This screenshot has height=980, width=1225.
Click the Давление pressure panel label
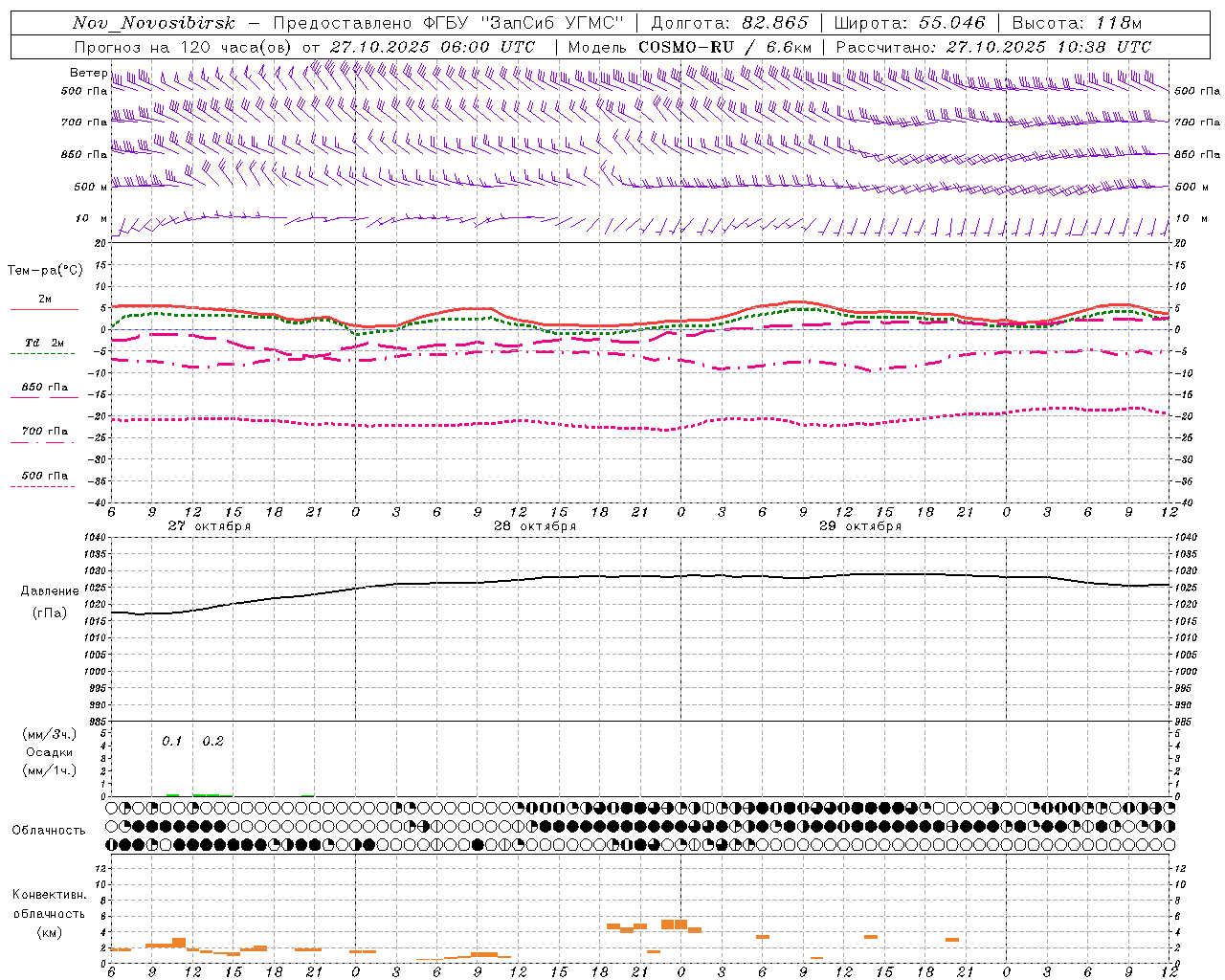pos(50,591)
